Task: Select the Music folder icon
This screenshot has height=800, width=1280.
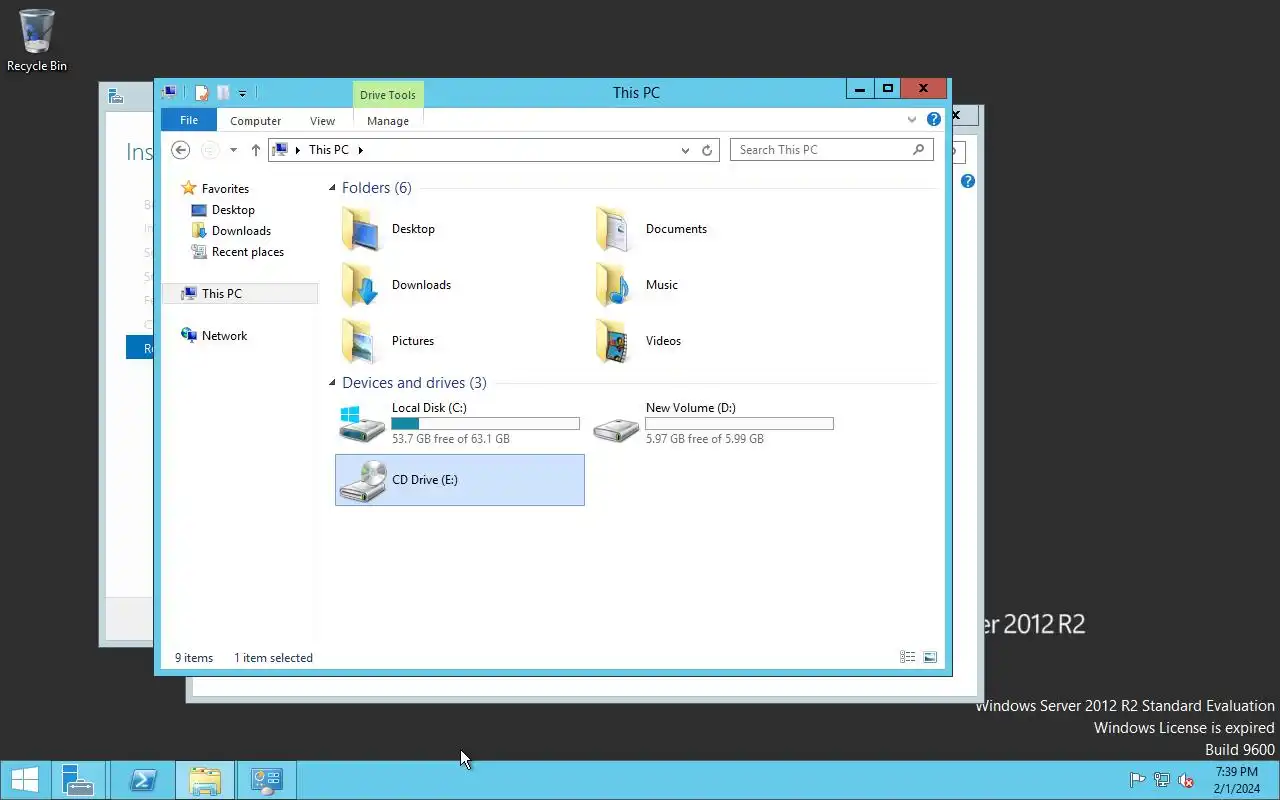Action: pos(614,285)
